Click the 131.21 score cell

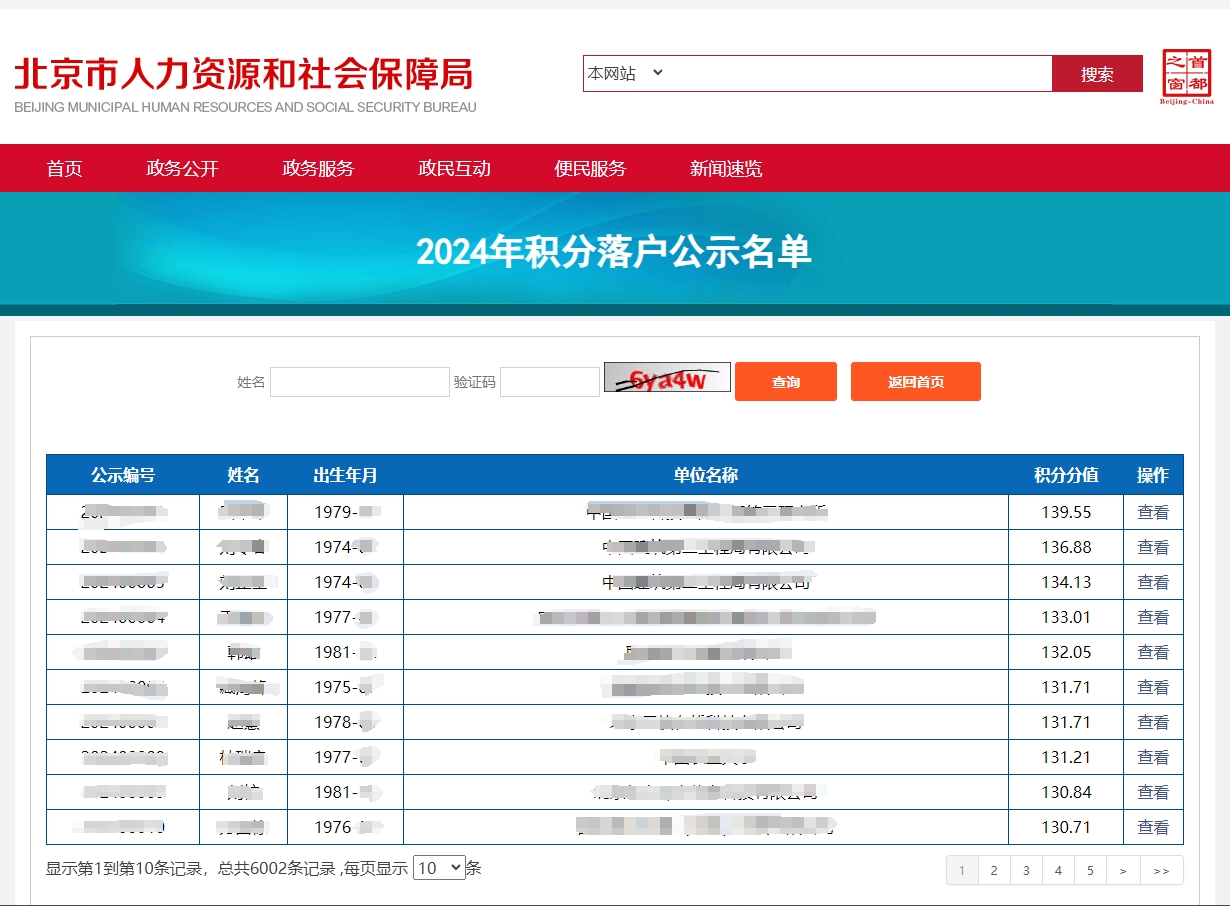(x=1066, y=757)
